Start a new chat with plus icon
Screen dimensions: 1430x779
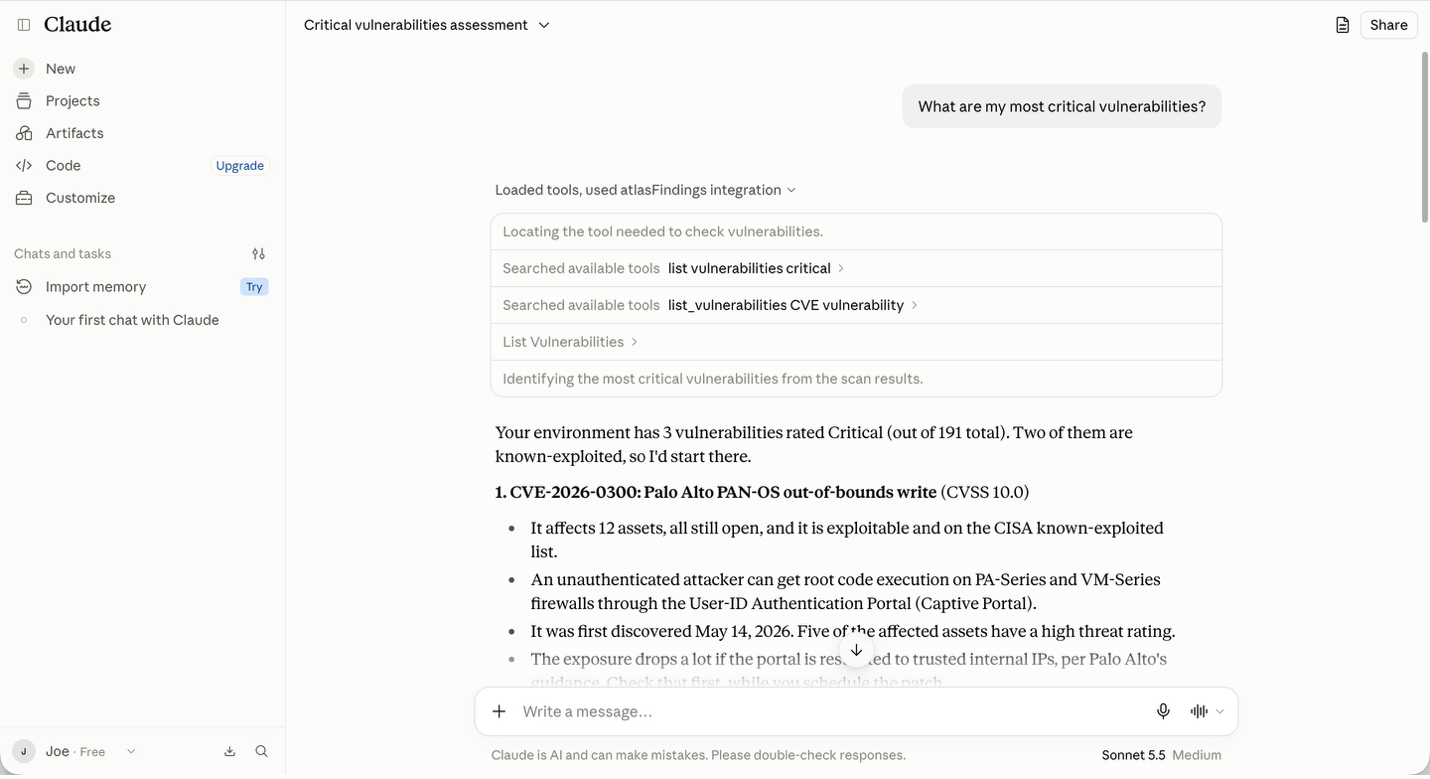point(24,69)
